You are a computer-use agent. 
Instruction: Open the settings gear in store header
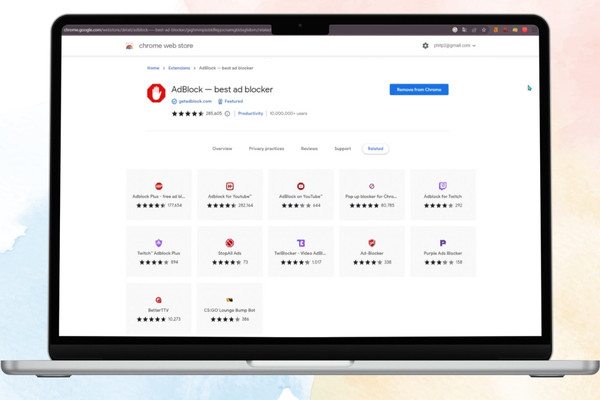click(425, 46)
